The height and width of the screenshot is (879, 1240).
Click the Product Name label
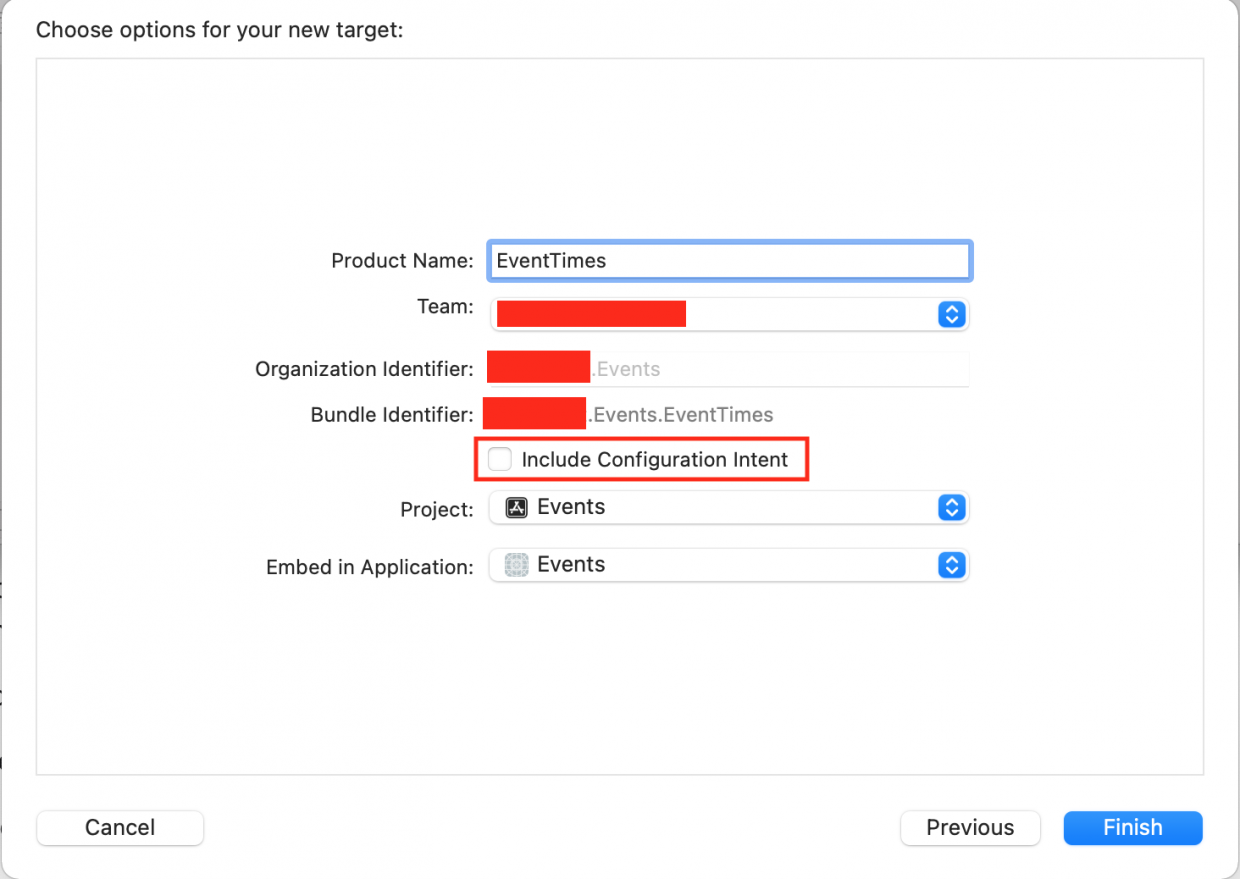[x=402, y=261]
